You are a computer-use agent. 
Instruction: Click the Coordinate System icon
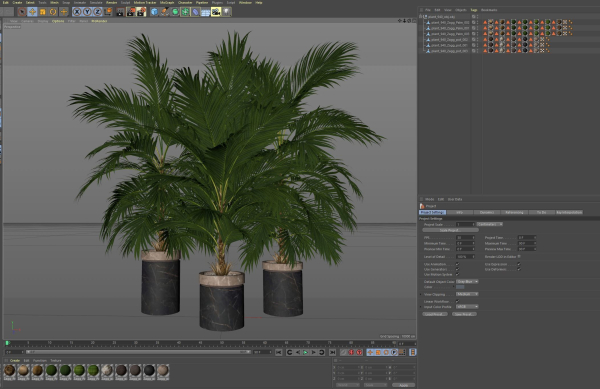108,12
